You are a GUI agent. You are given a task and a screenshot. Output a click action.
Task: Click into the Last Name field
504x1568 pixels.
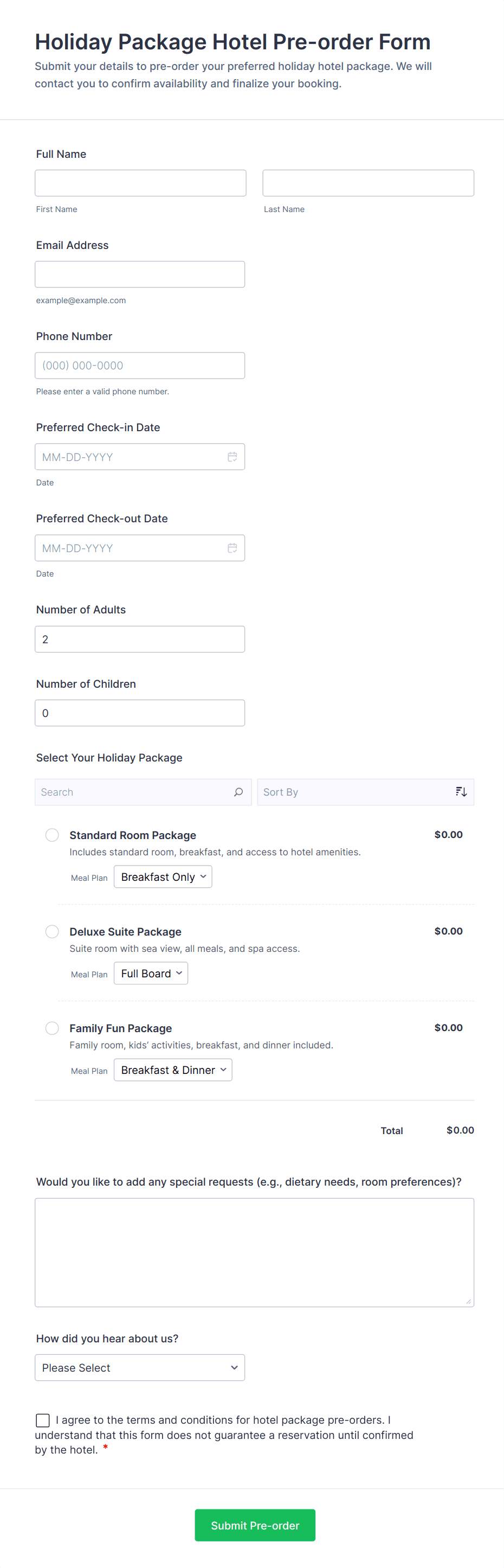tap(368, 183)
